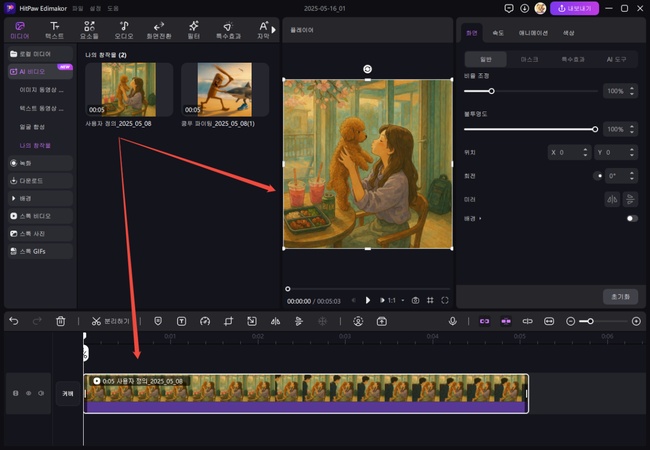Show more top toolbar tabs arrow
Image resolution: width=650 pixels, height=450 pixels.
coord(274,30)
